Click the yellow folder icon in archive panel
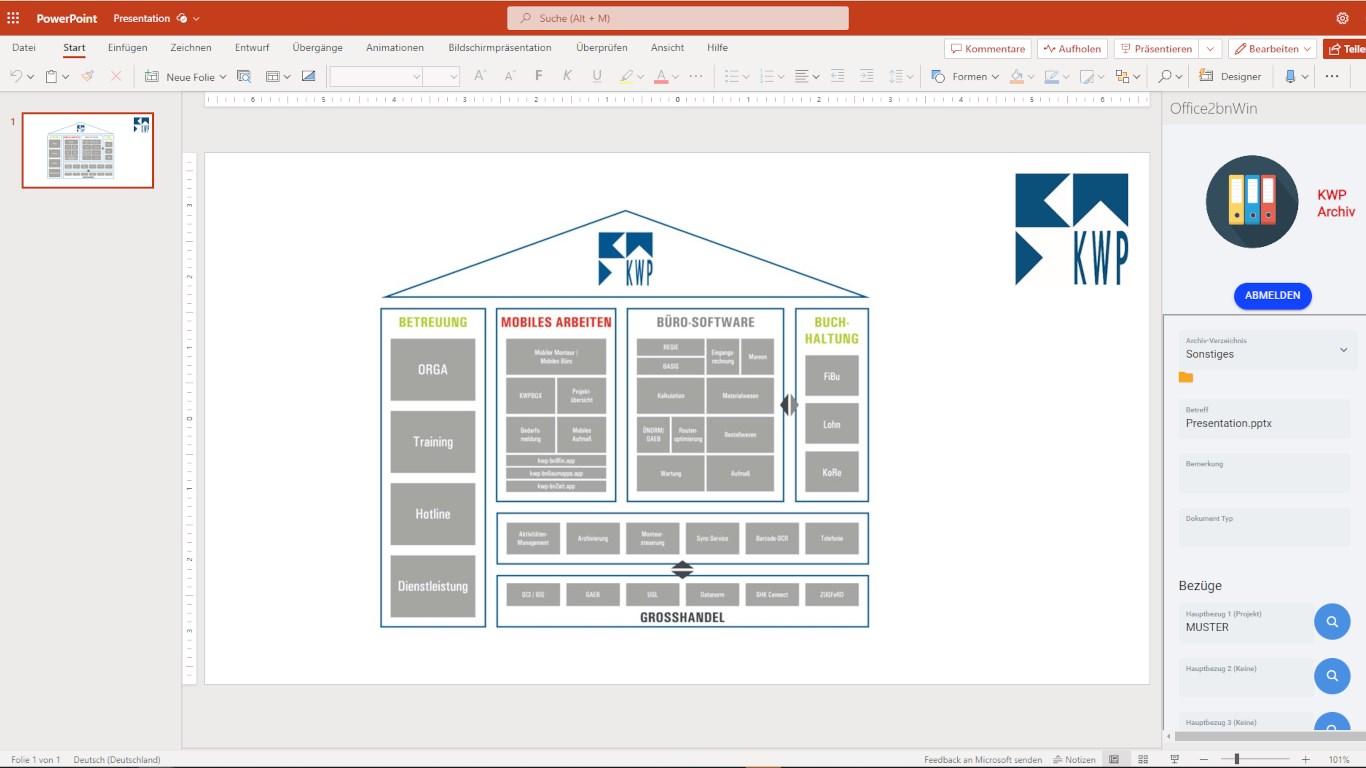Screen dimensions: 1366x768 pyautogui.click(x=1186, y=377)
